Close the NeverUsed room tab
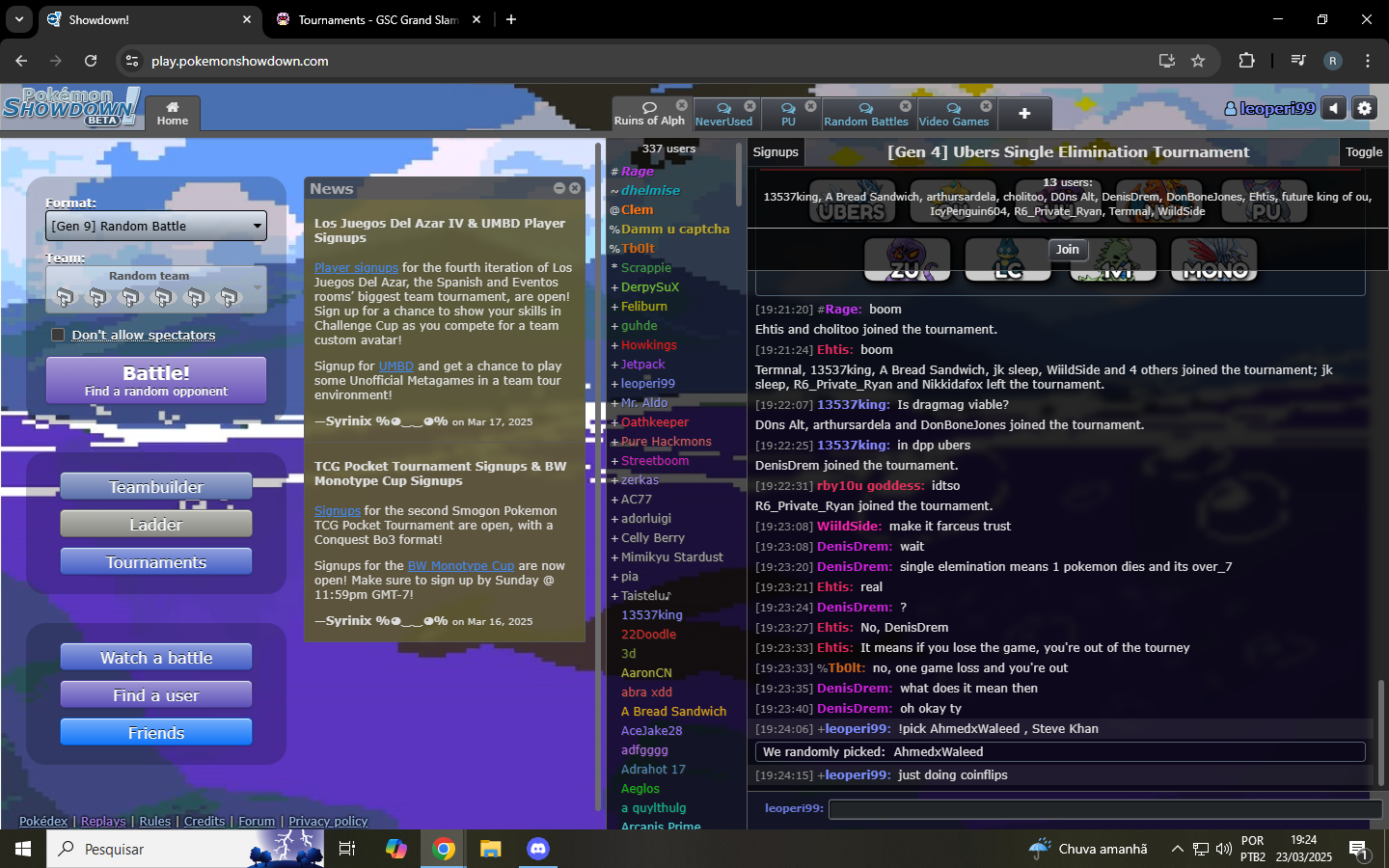1389x868 pixels. pos(750,105)
